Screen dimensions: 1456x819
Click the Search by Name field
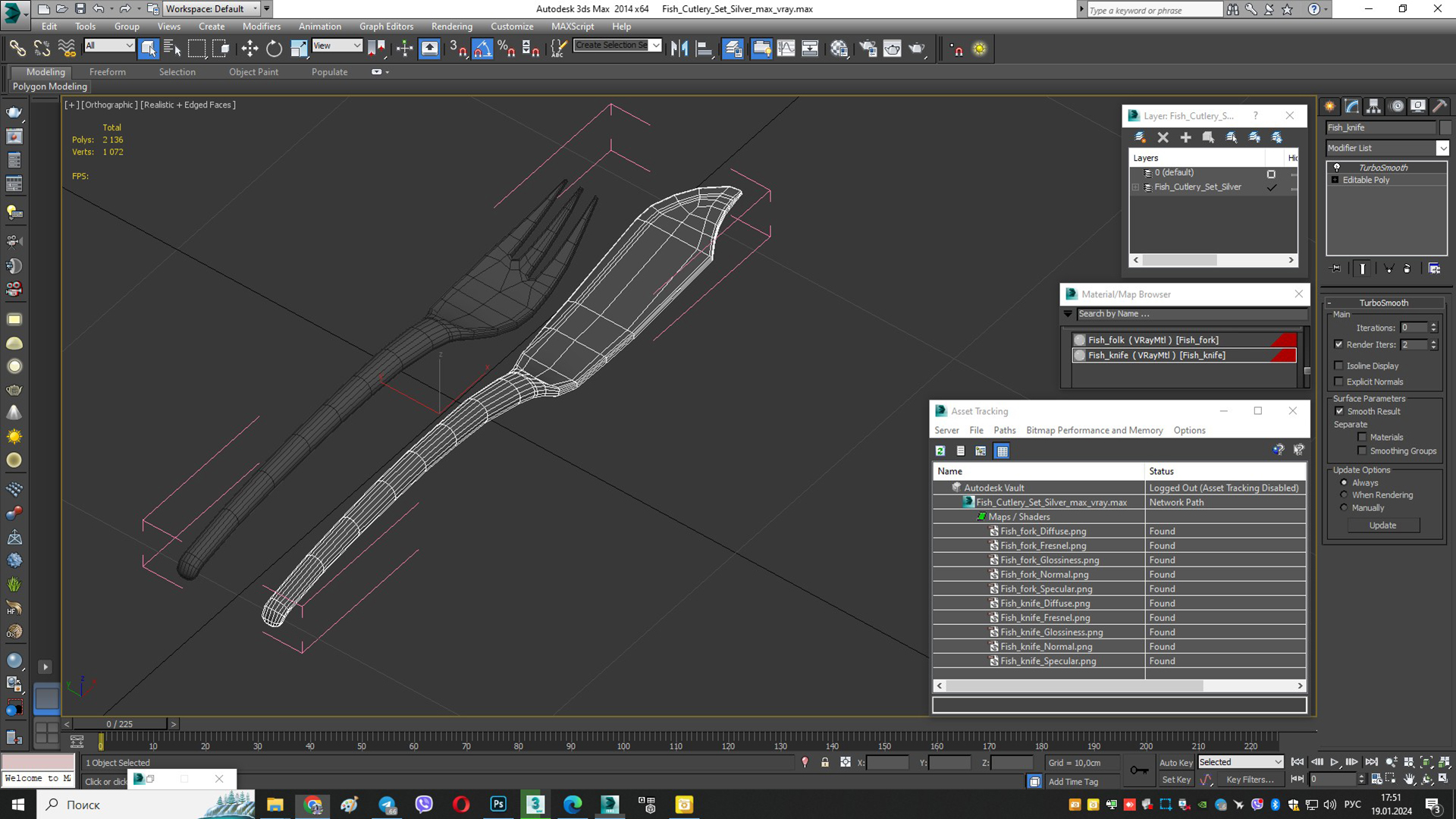[x=1191, y=314]
